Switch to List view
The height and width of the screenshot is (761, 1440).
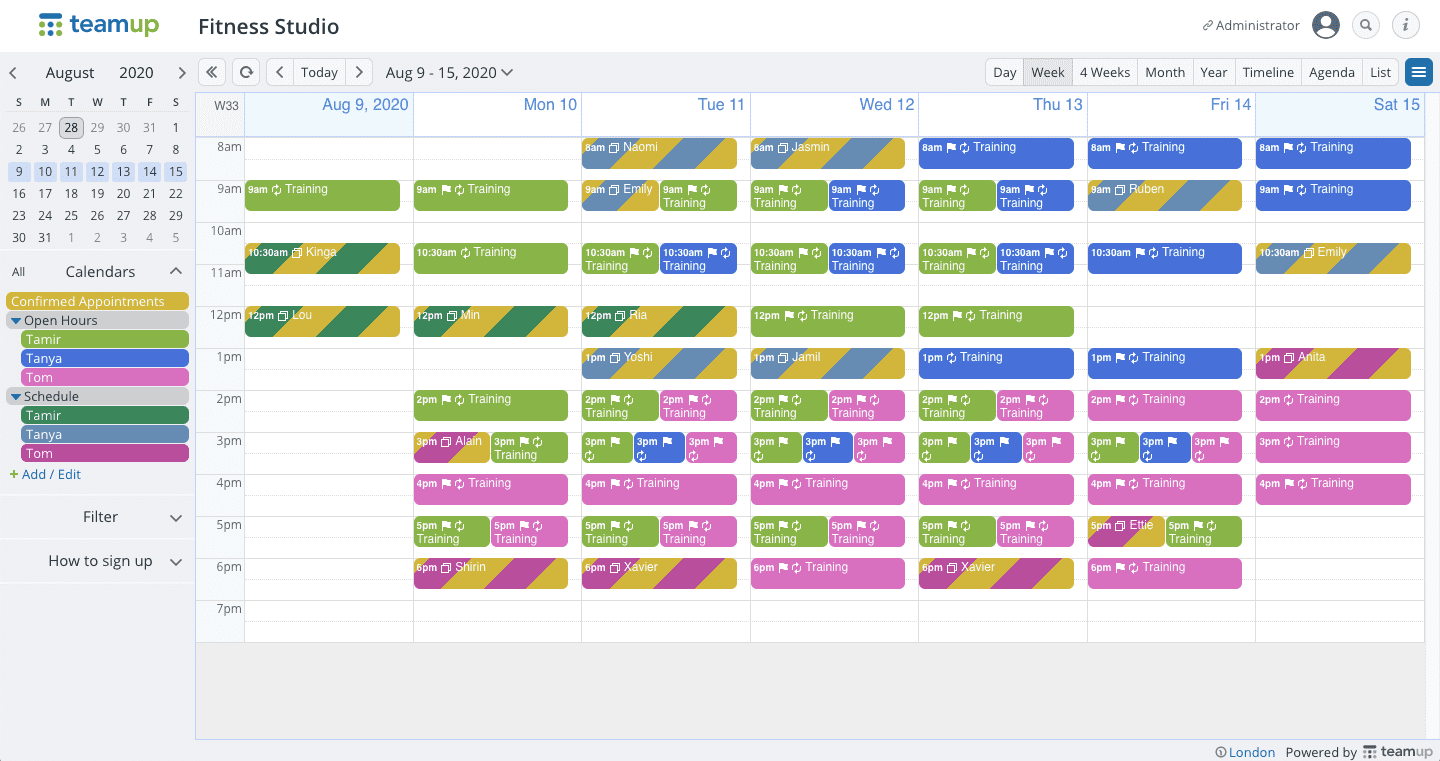point(1381,72)
